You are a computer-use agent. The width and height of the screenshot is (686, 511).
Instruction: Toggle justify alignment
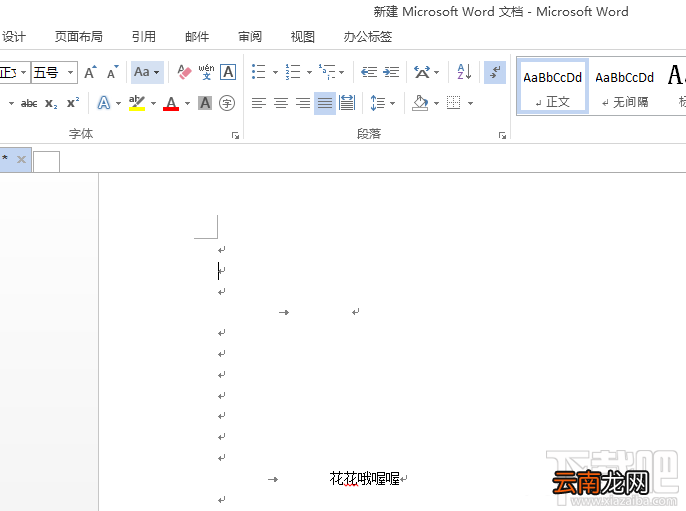(x=325, y=103)
